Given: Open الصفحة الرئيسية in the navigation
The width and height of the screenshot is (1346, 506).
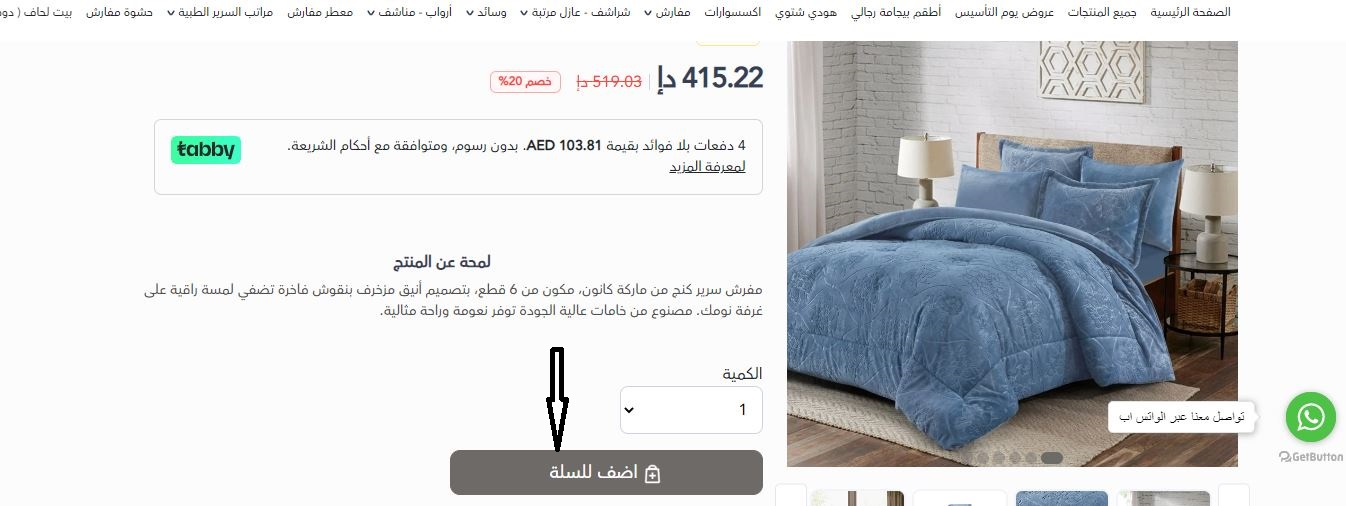Looking at the screenshot, I should click(1190, 13).
